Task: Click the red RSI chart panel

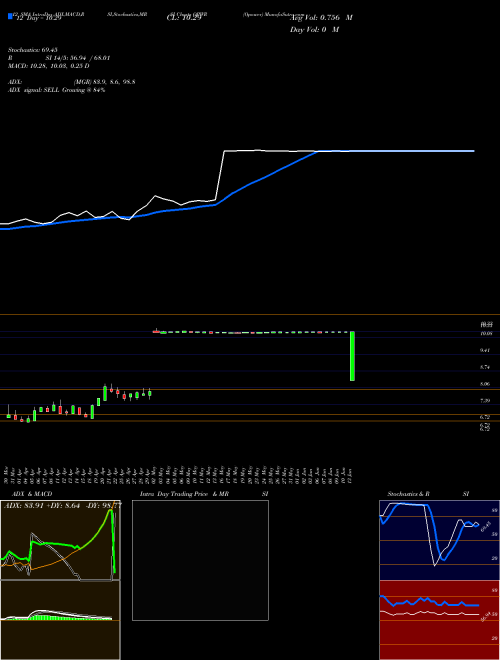Action: click(x=439, y=620)
